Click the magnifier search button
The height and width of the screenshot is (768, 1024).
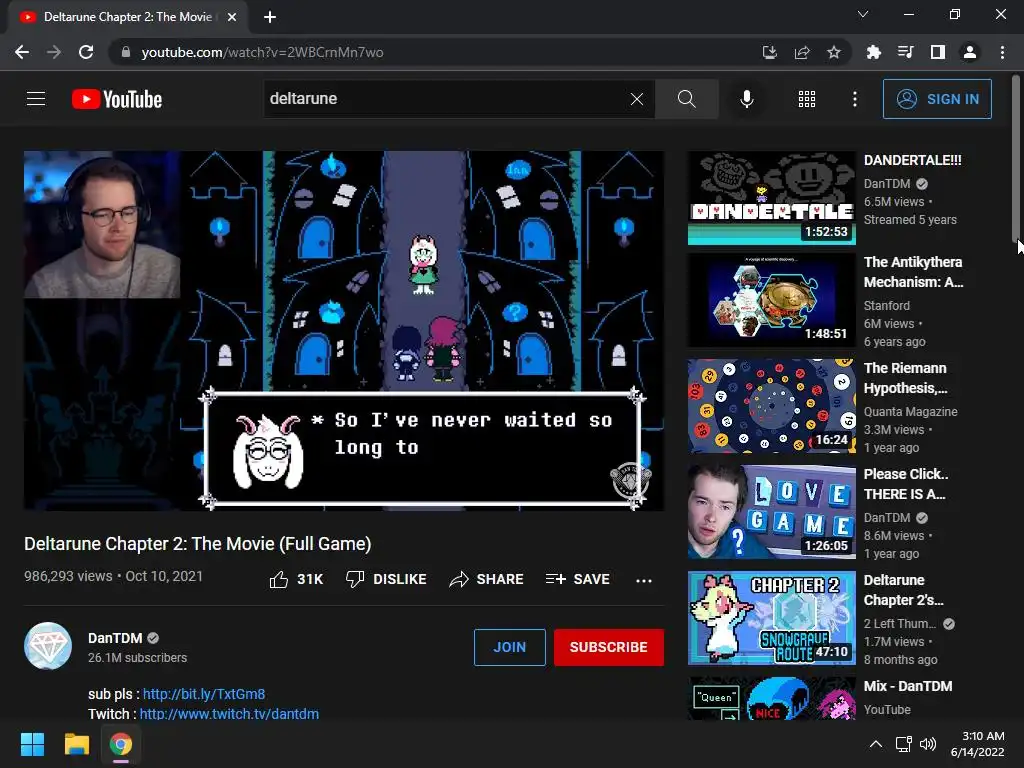[686, 99]
